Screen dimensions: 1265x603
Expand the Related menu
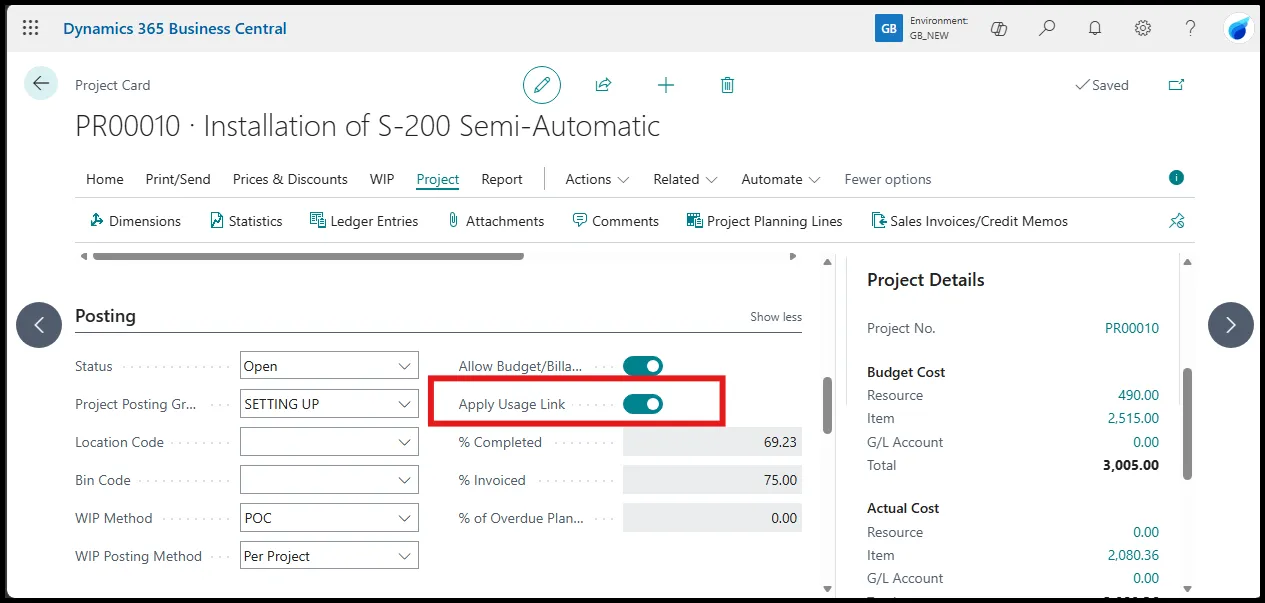(685, 179)
